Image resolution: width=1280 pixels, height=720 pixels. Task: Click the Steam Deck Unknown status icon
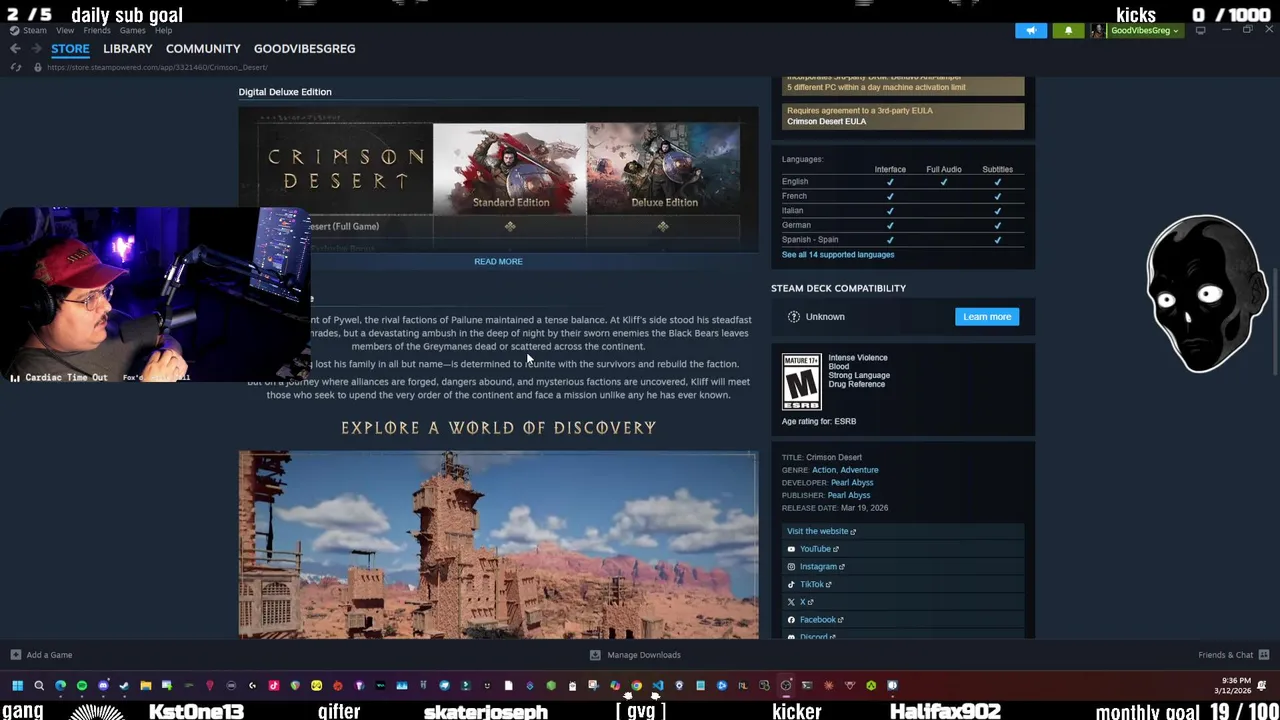coord(794,316)
